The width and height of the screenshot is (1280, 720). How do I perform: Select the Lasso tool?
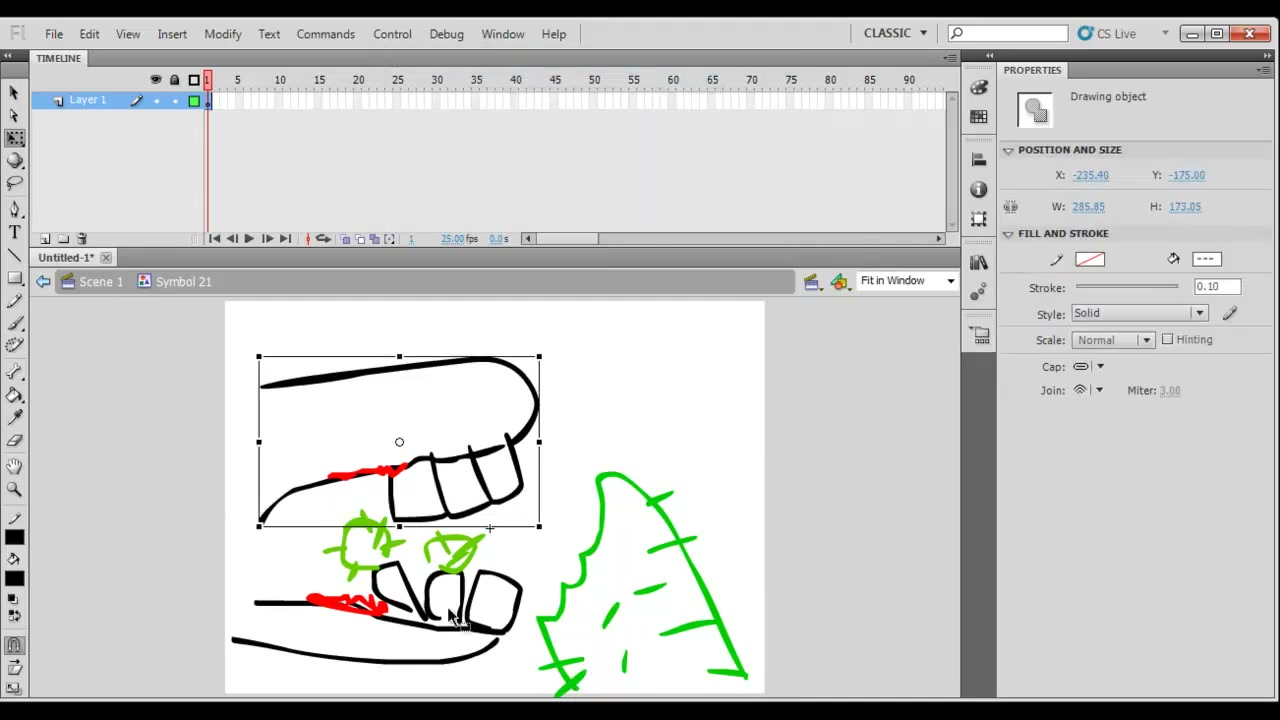pos(14,183)
